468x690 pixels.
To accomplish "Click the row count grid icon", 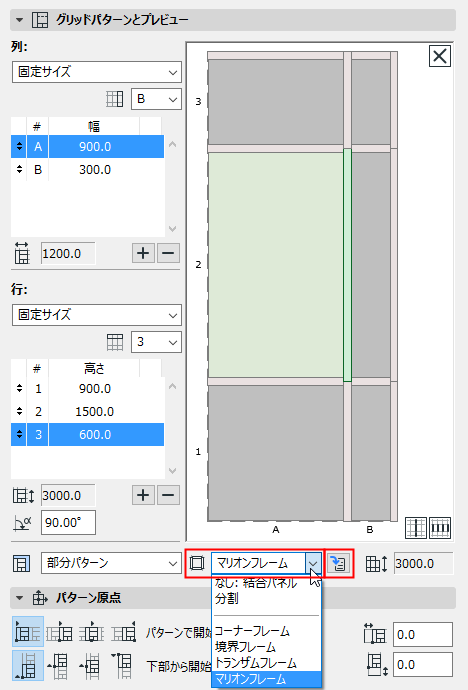I will [x=115, y=342].
